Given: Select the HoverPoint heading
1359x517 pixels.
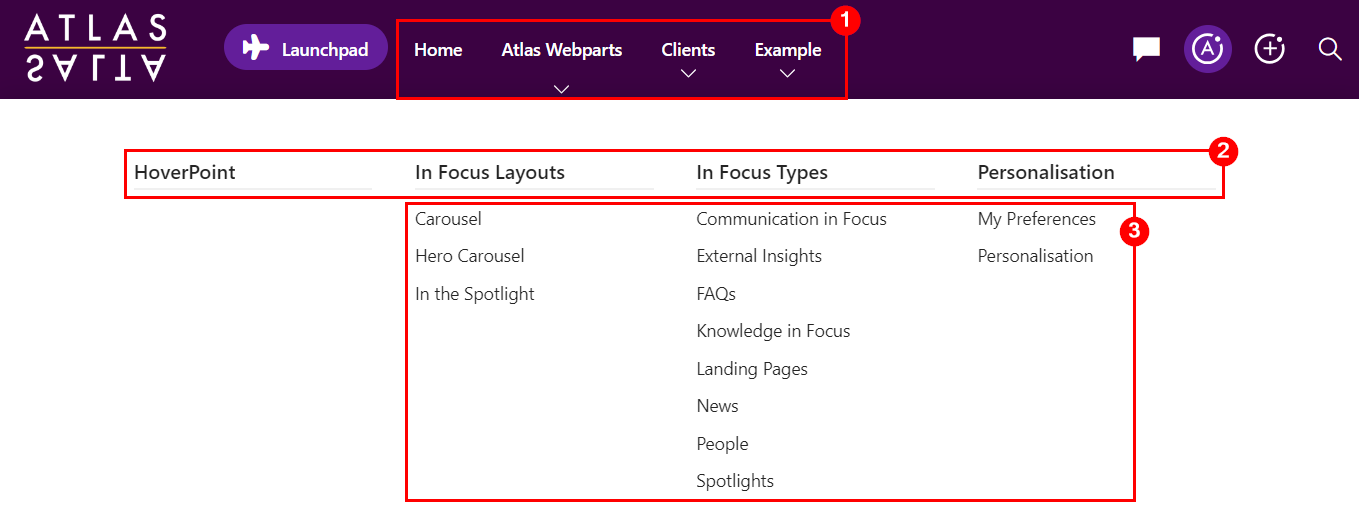Looking at the screenshot, I should coord(185,172).
